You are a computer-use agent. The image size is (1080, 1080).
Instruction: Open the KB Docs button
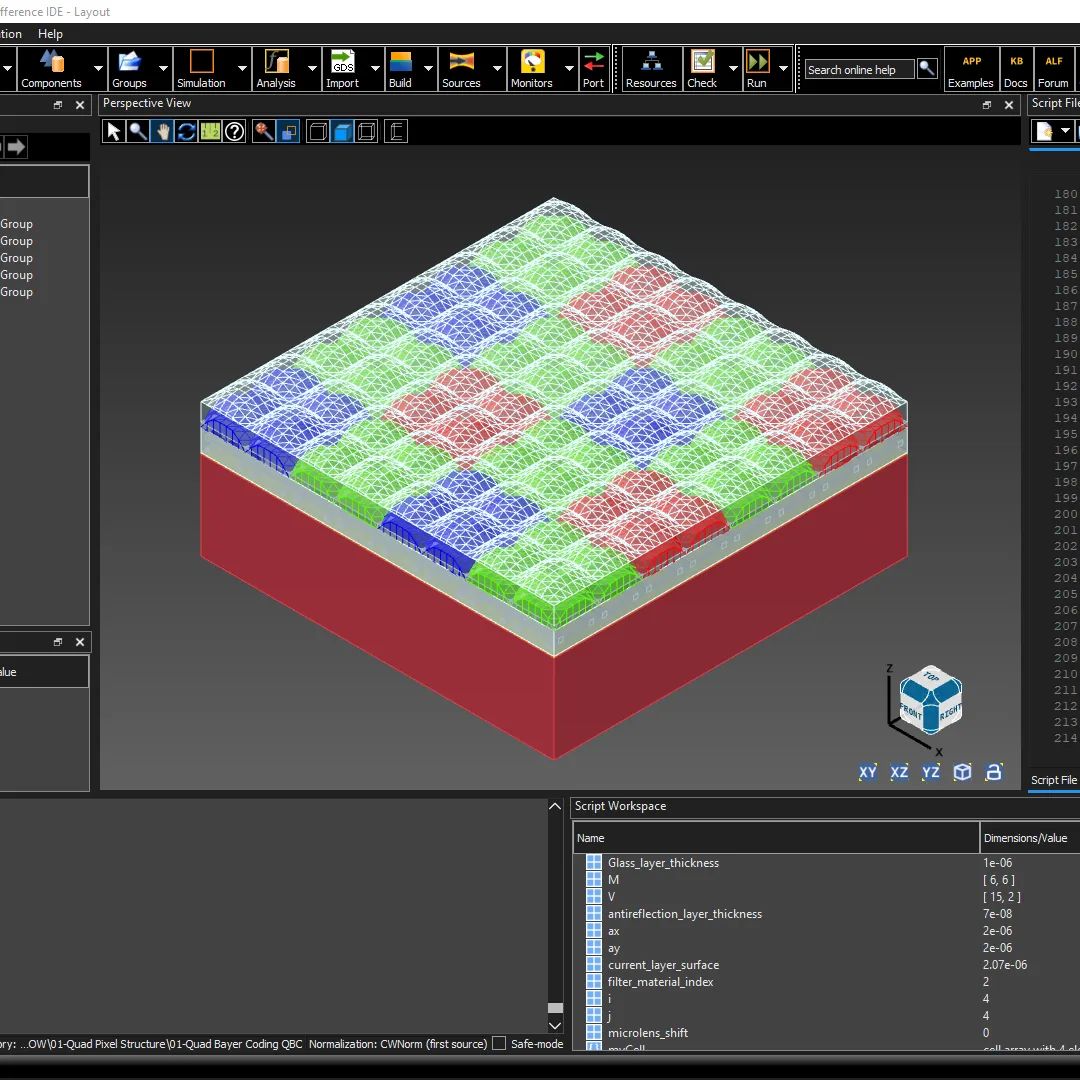(x=1016, y=70)
